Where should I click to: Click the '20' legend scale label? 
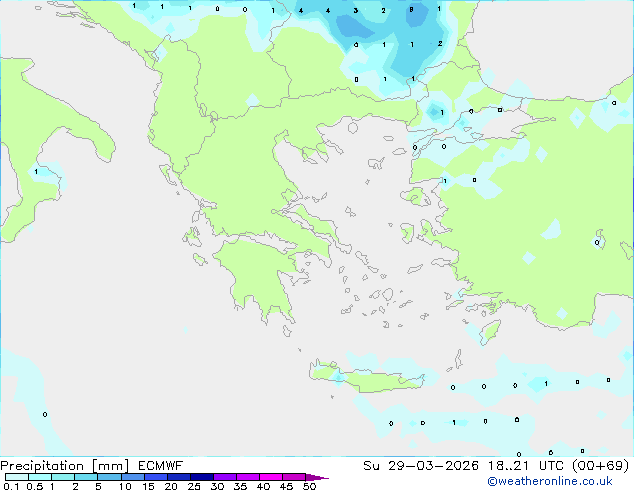tap(171, 486)
